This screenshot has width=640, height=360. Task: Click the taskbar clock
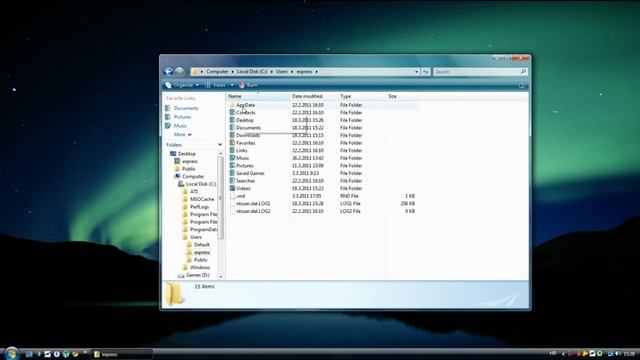click(x=629, y=353)
